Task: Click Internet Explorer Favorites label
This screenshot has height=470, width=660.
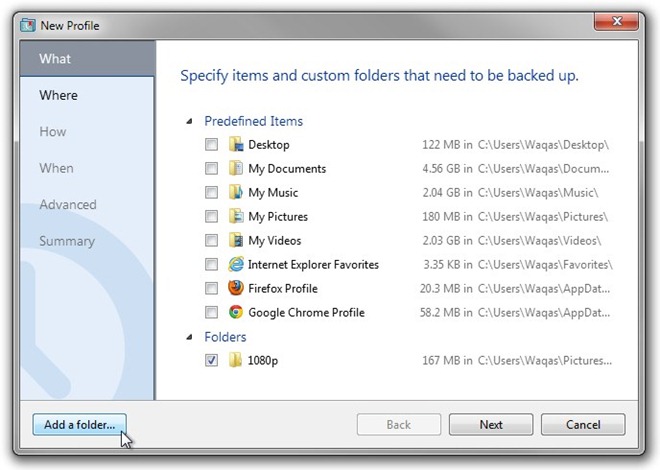Action: click(313, 265)
